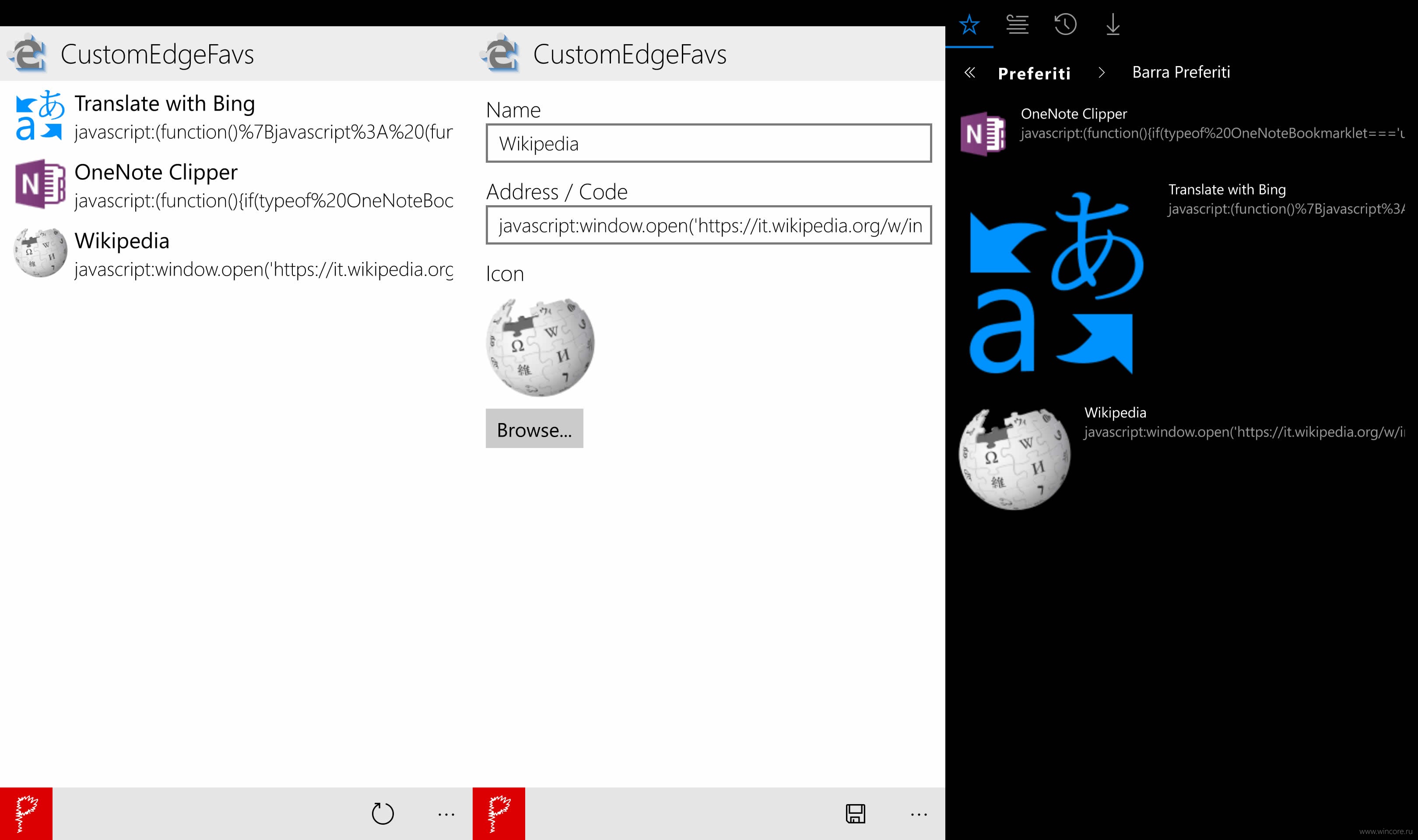This screenshot has height=840, width=1418.
Task: Click the javascript code under Wikipedia in list
Action: (x=264, y=269)
